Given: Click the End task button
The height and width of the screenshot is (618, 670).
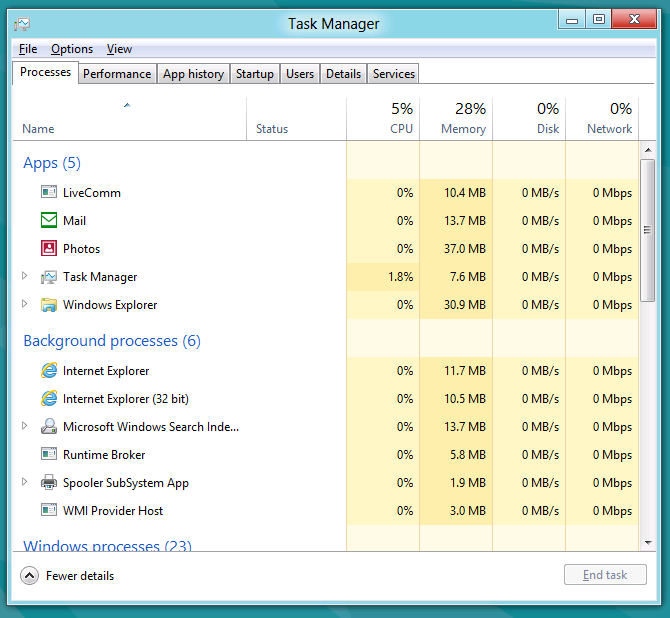Looking at the screenshot, I should tap(605, 575).
